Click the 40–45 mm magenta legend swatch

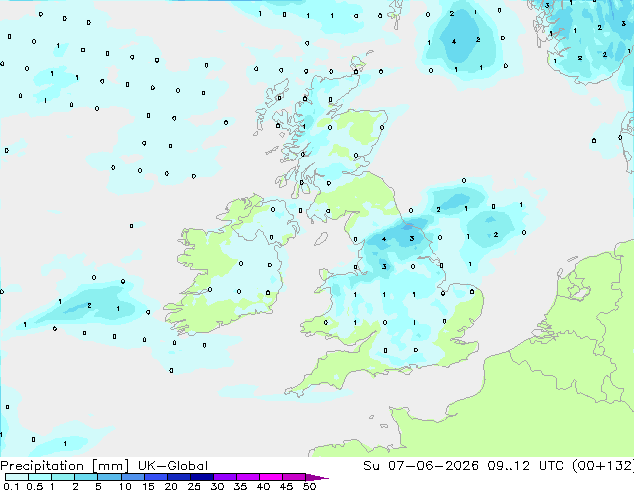[271, 477]
